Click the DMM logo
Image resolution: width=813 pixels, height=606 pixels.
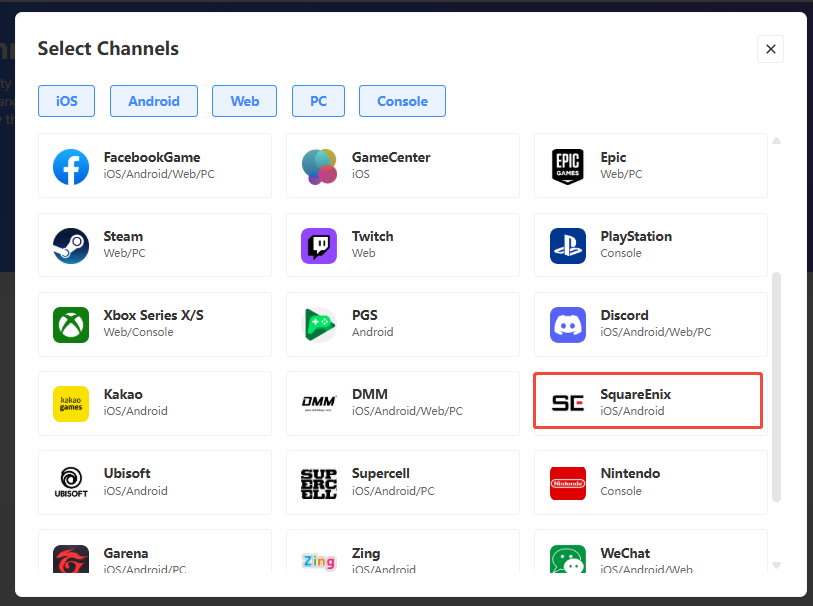click(x=319, y=404)
